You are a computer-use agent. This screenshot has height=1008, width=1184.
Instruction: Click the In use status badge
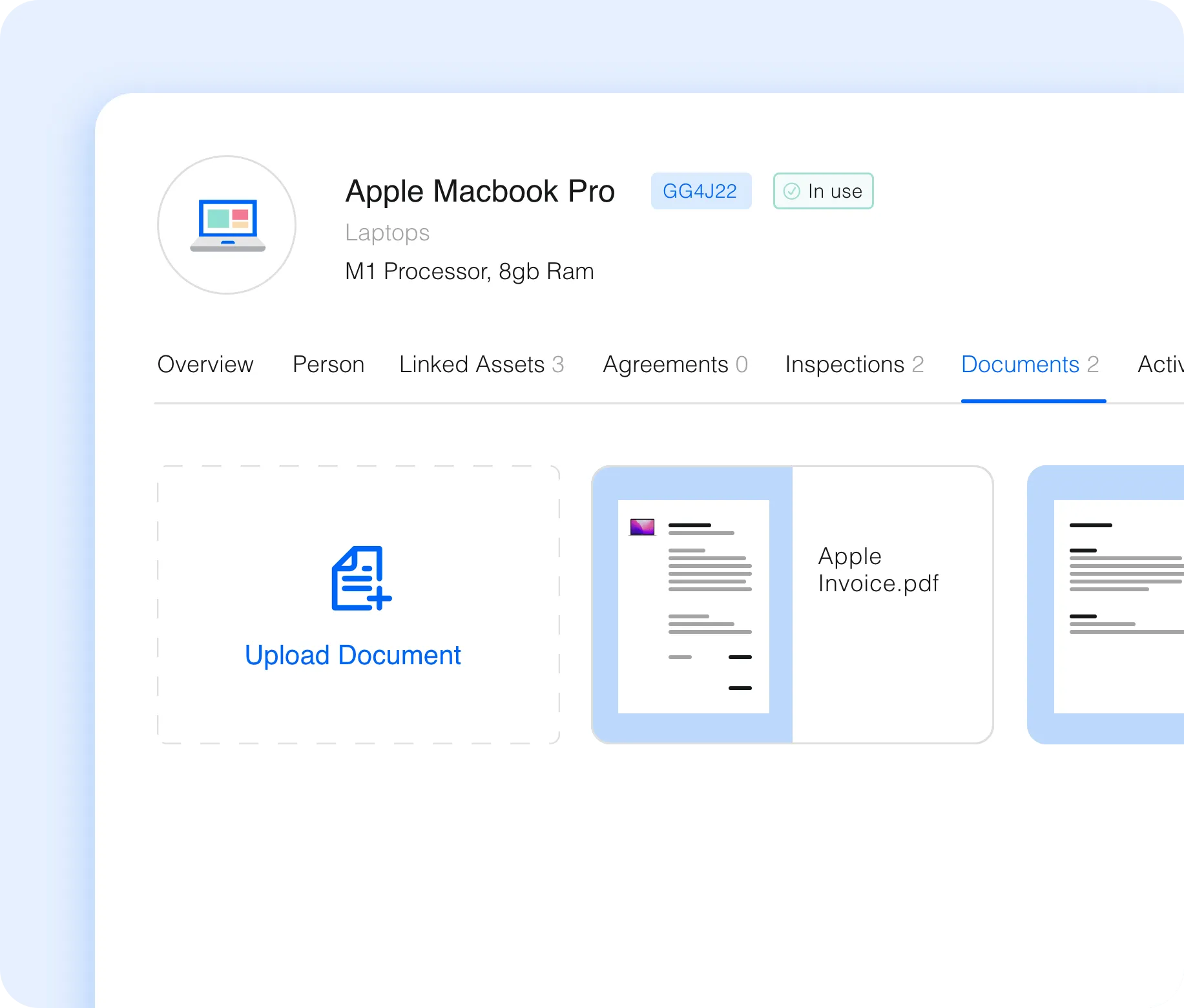tap(823, 191)
